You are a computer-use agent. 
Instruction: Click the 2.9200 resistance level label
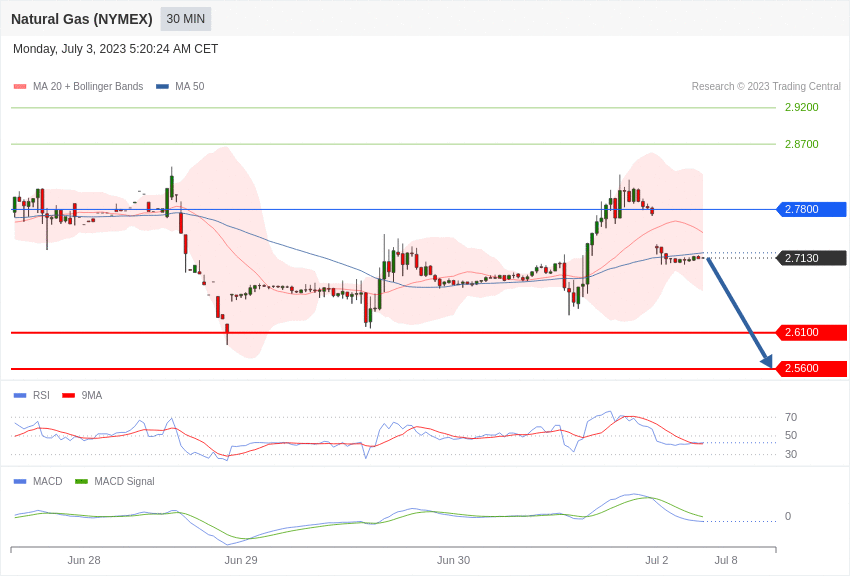[x=801, y=107]
